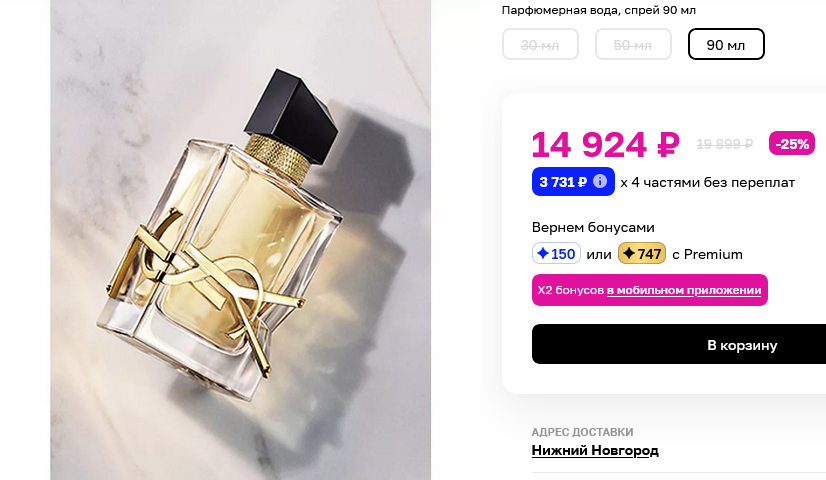Select the 50 мл volume option

[633, 44]
